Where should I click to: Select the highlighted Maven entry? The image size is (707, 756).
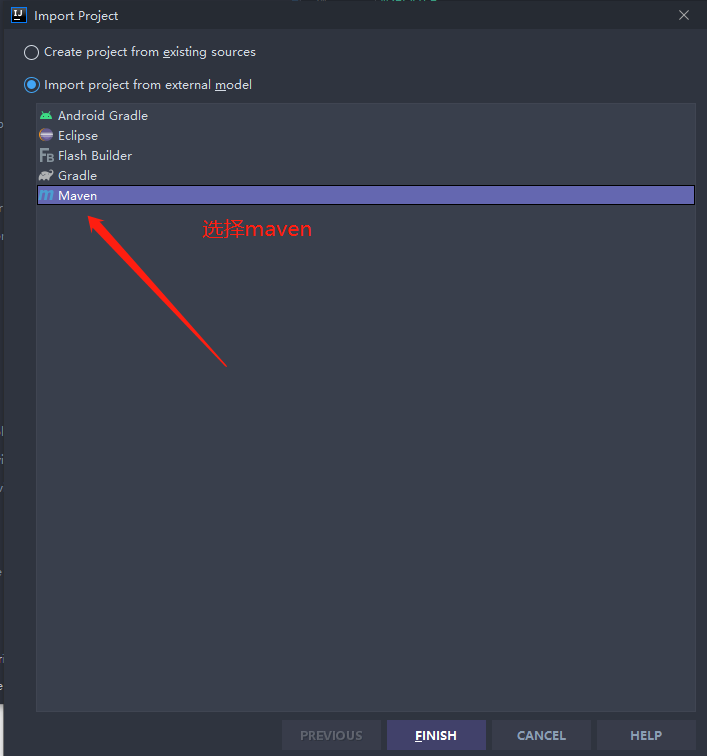pyautogui.click(x=366, y=195)
